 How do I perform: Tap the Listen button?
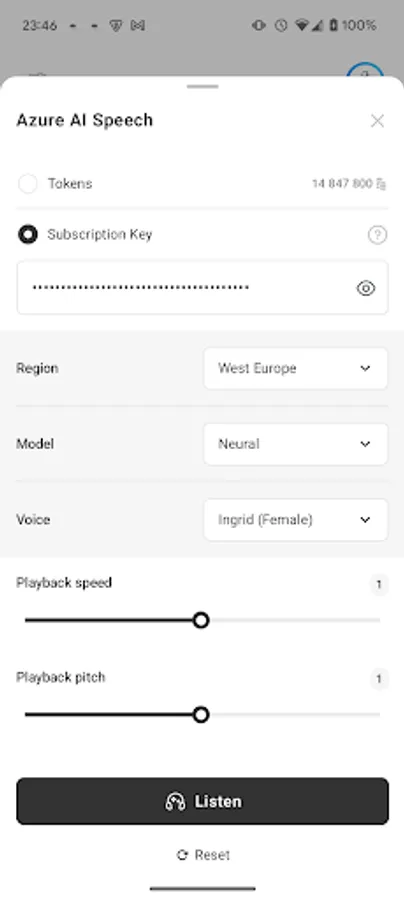(202, 801)
